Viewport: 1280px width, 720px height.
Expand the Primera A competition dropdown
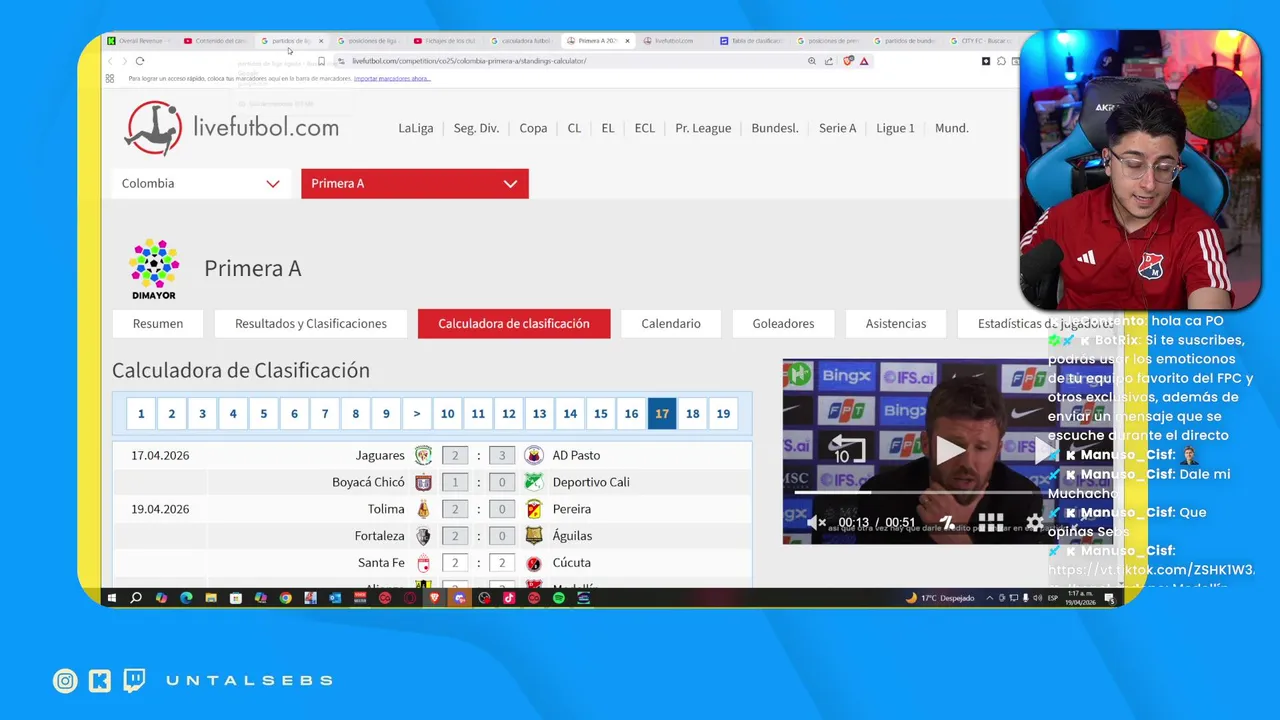point(415,183)
